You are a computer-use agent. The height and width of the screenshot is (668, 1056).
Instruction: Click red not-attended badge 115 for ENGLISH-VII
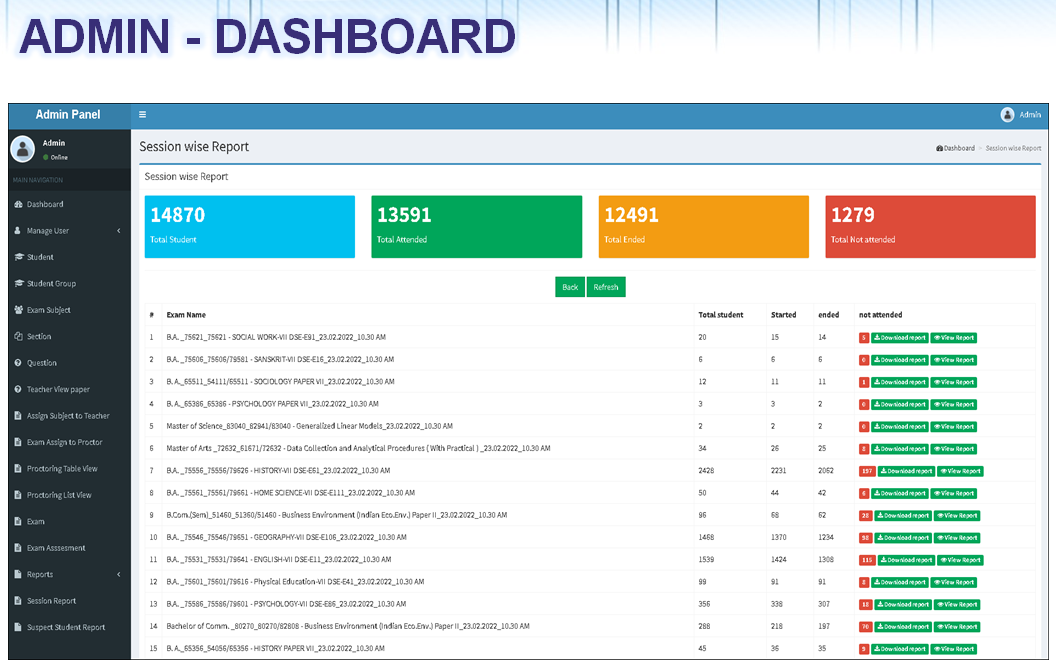(867, 560)
